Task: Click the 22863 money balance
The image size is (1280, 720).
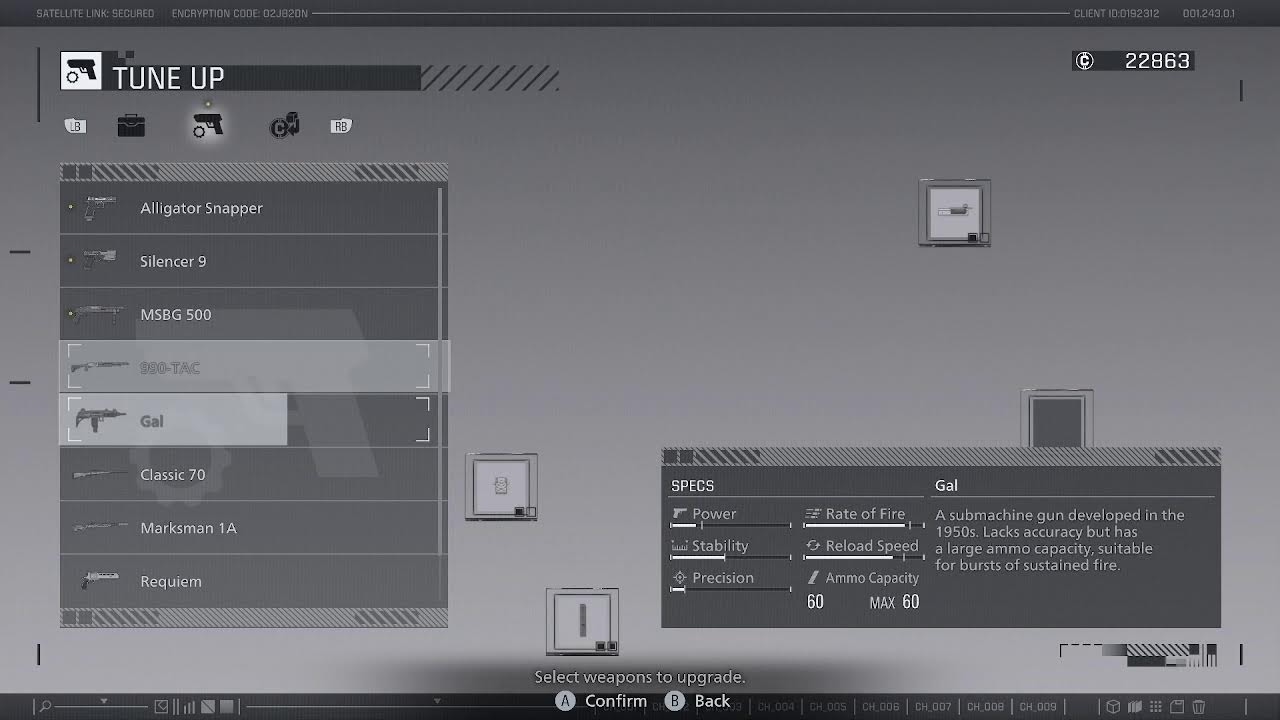Action: click(x=1157, y=61)
